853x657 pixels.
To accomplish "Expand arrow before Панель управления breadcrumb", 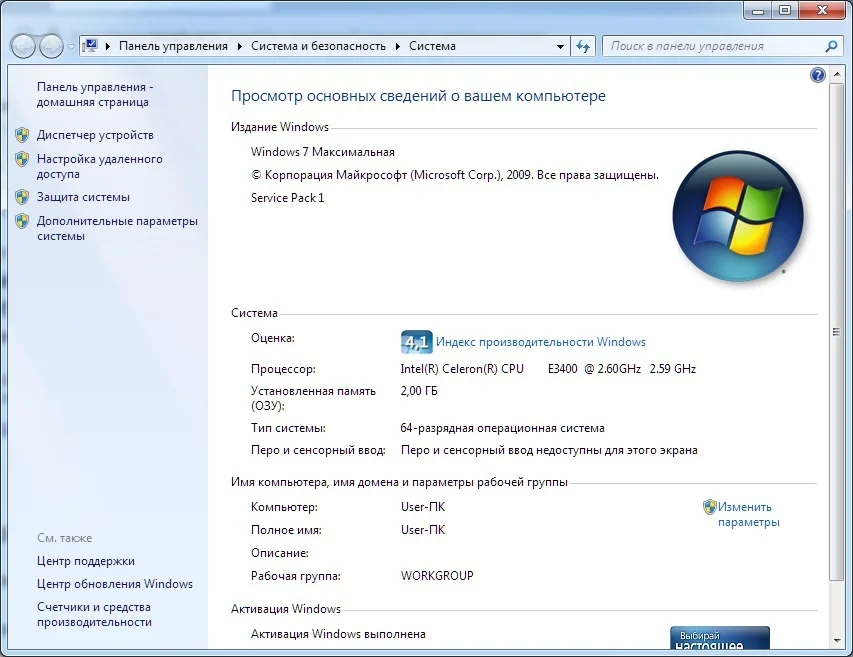I will (108, 46).
